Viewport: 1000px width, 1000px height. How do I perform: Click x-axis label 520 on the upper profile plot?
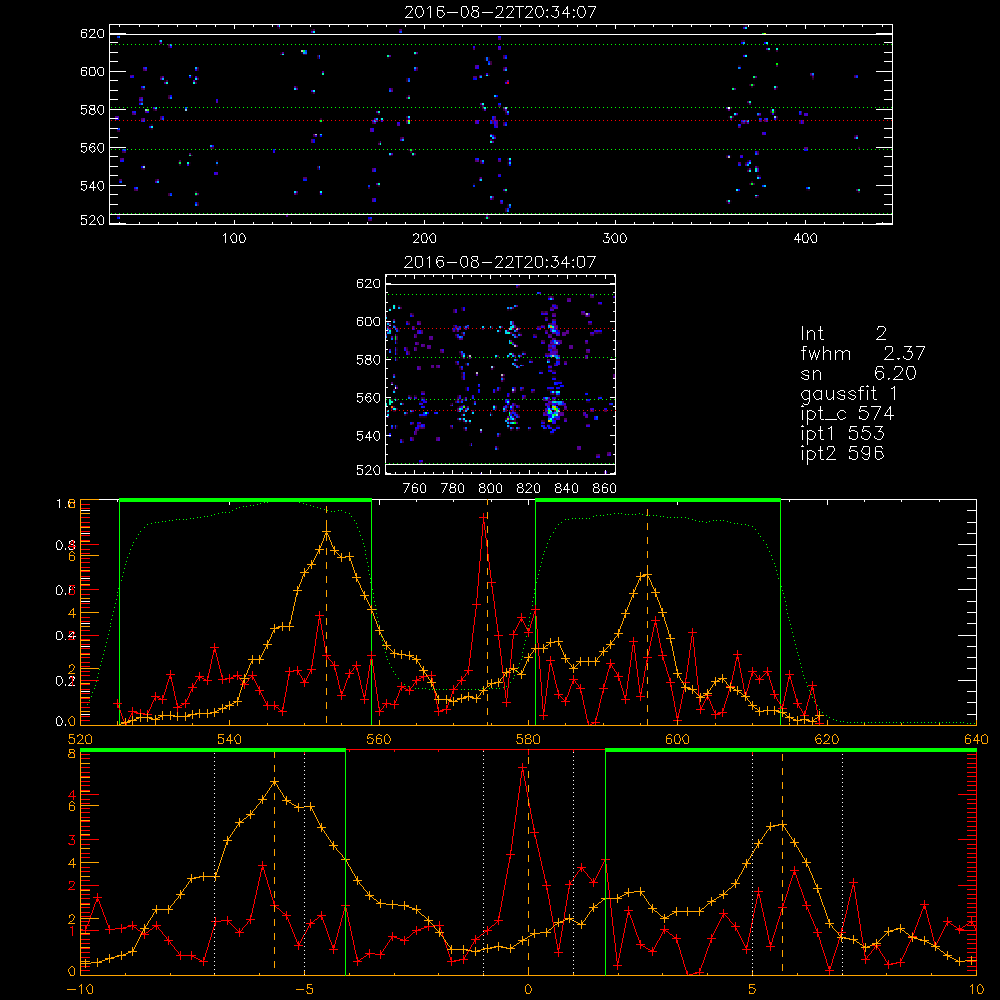(80, 740)
